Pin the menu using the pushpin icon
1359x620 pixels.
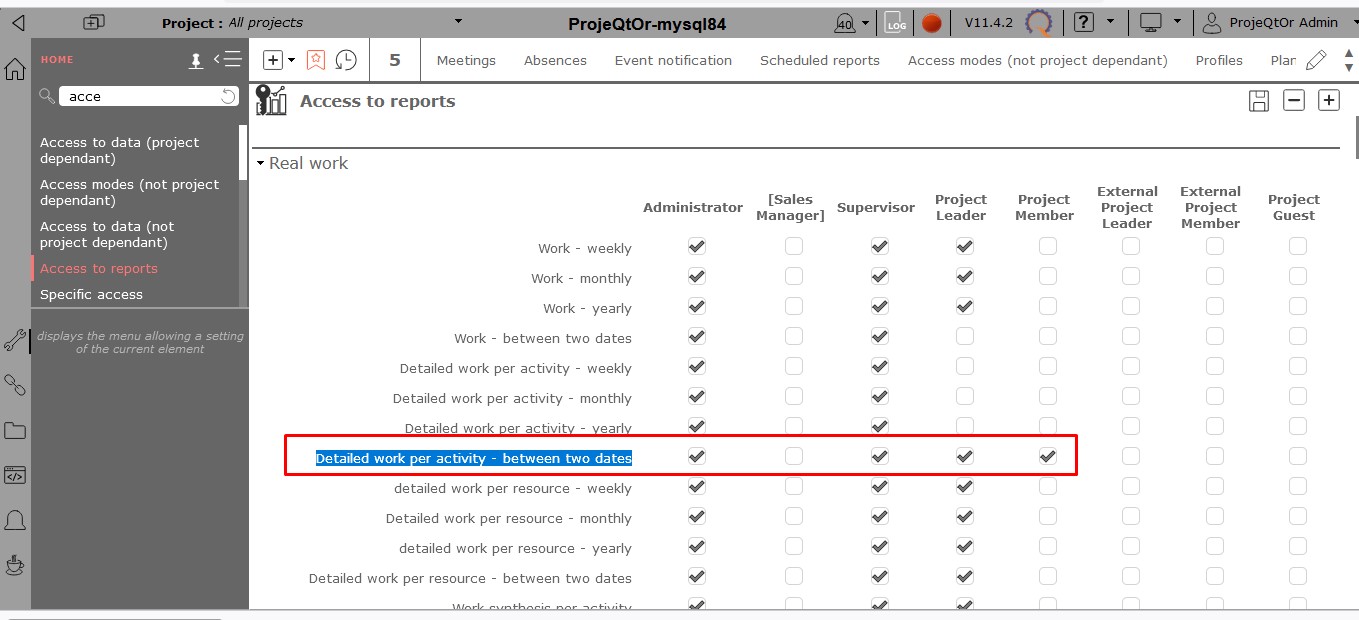[196, 61]
